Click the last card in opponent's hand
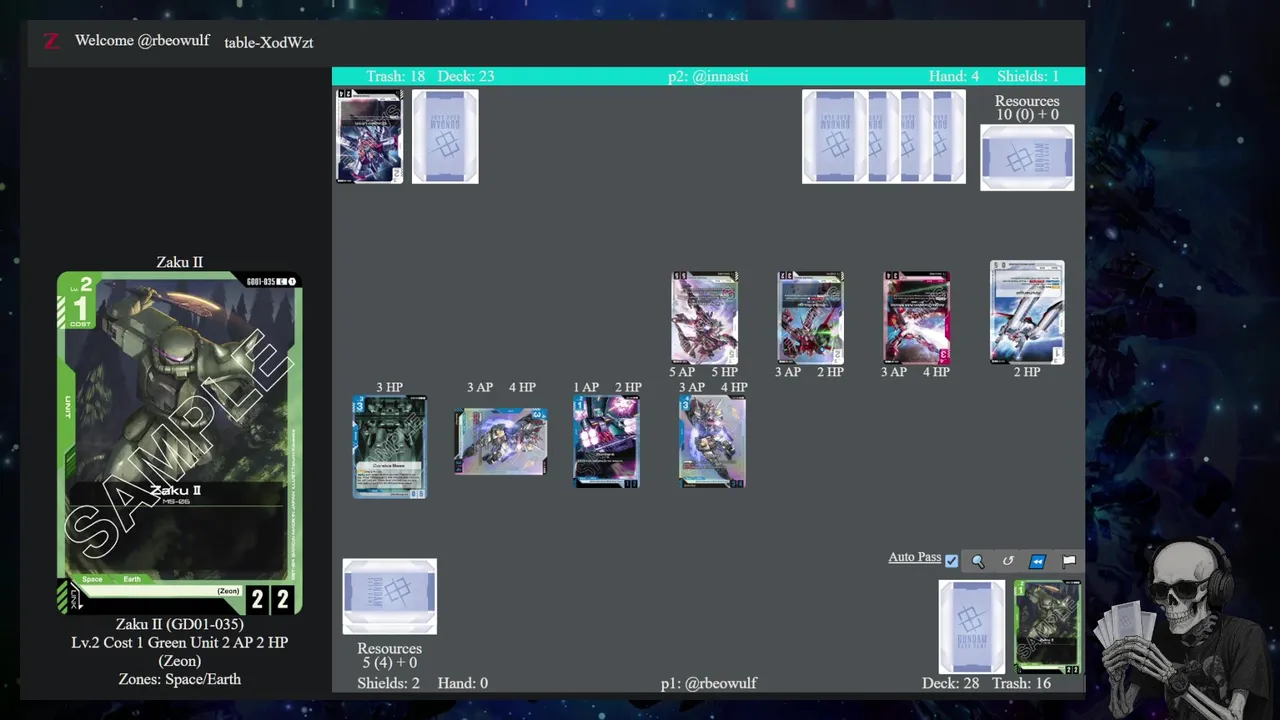 point(949,136)
